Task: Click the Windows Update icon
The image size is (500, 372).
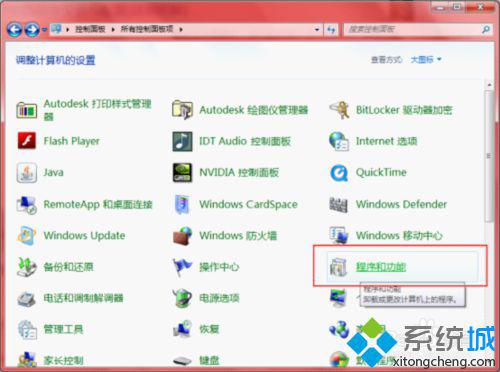Action: pos(27,236)
